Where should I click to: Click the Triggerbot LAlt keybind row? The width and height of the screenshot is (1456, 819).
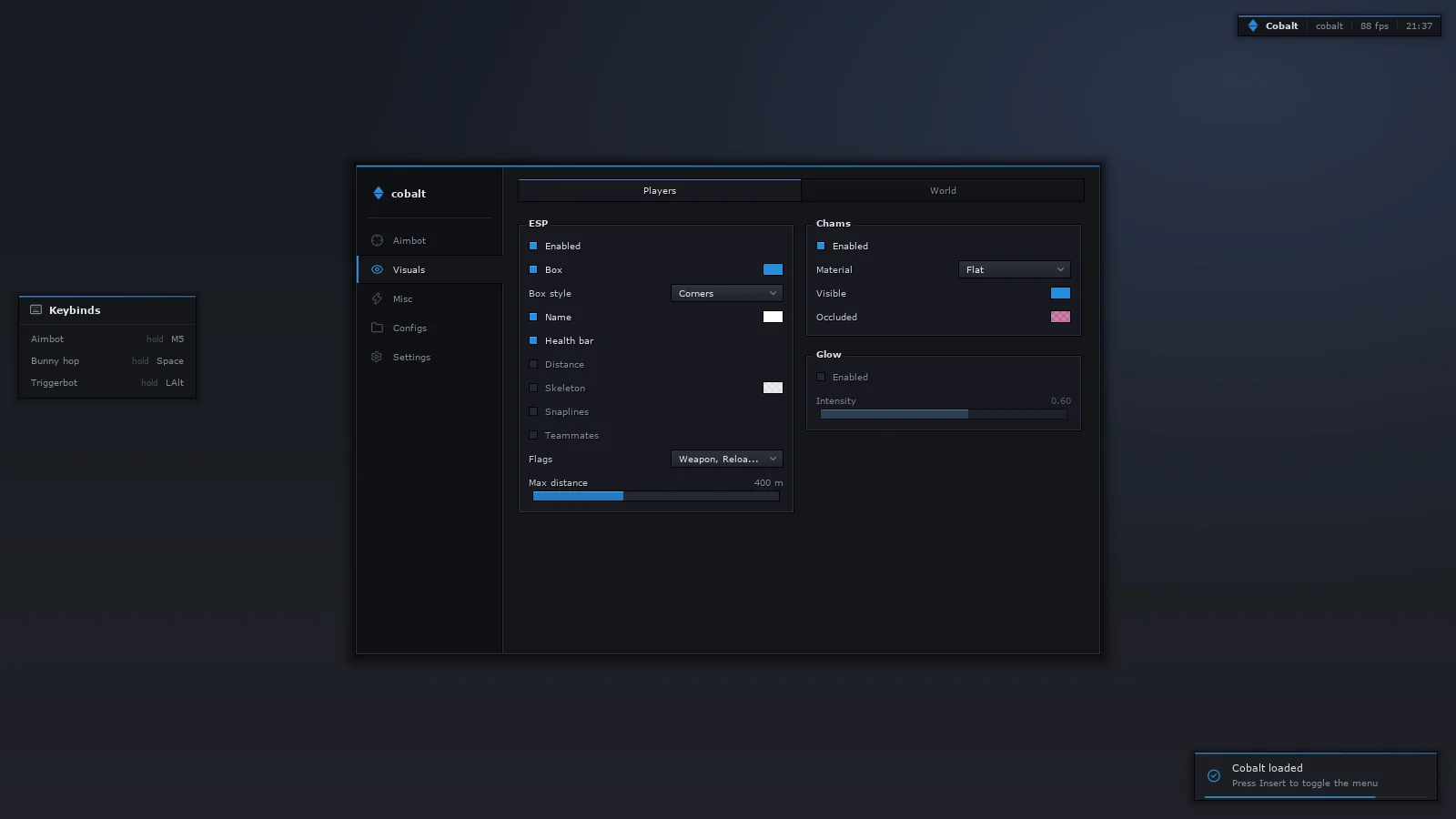107,382
